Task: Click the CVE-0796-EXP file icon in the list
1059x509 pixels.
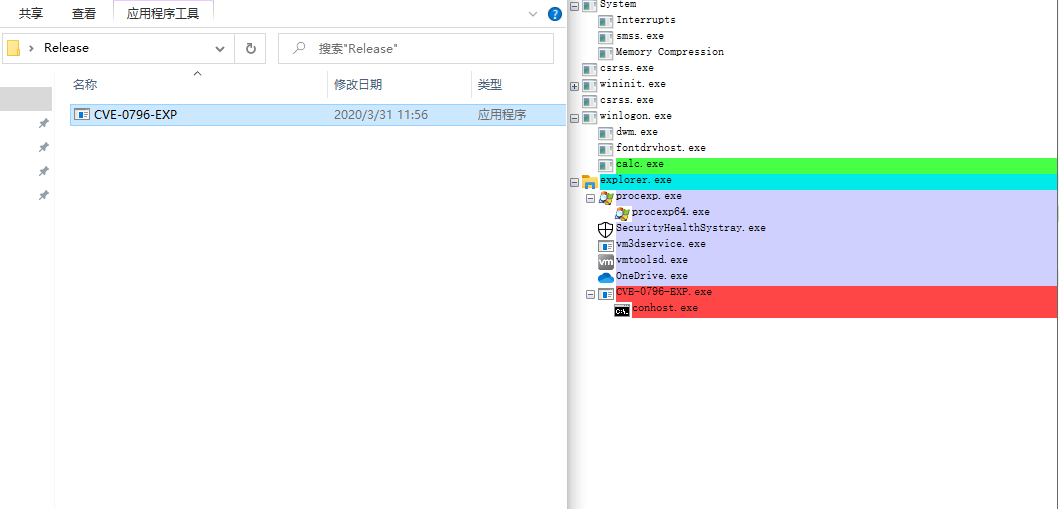Action: point(83,115)
